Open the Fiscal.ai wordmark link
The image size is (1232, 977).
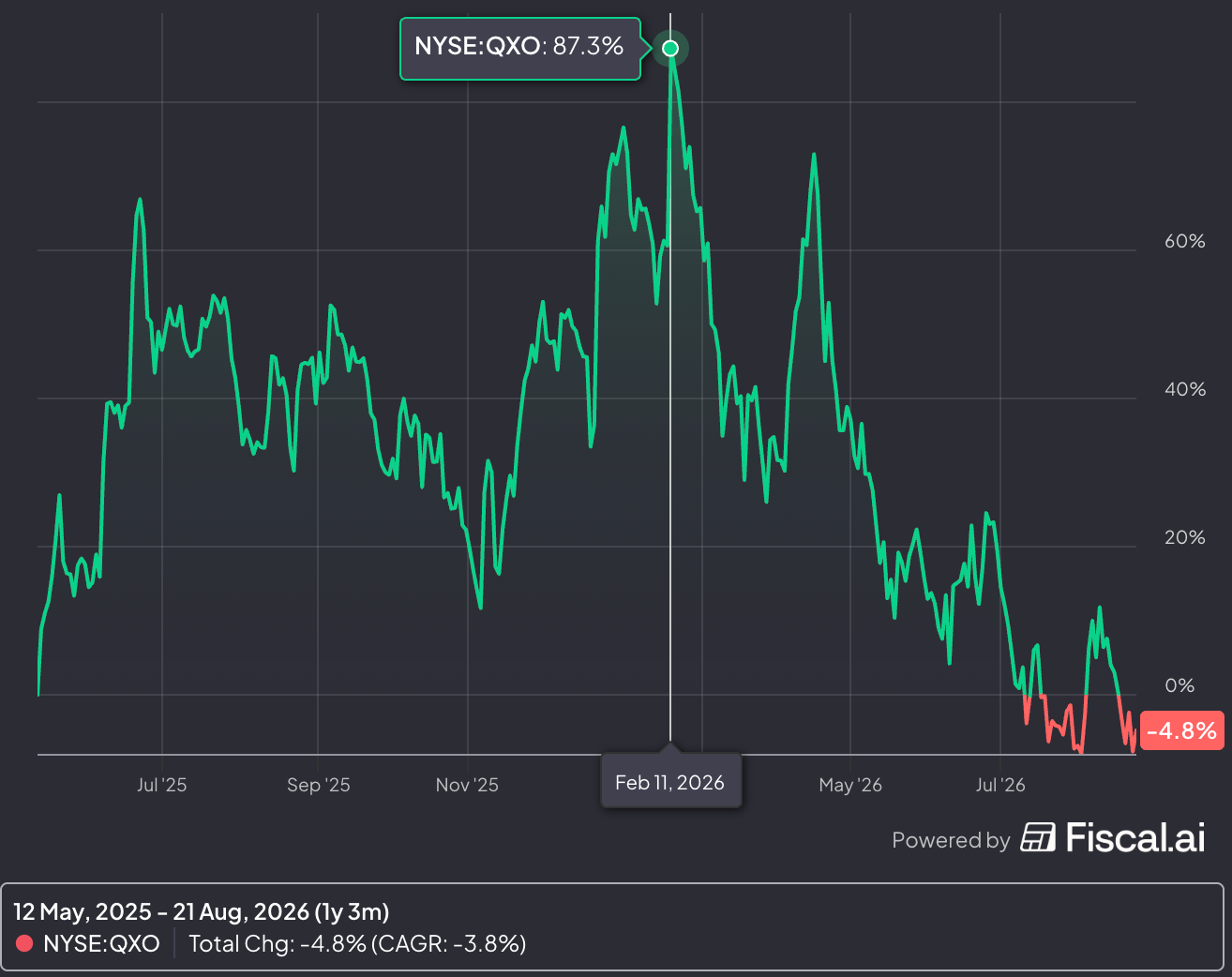click(1135, 837)
